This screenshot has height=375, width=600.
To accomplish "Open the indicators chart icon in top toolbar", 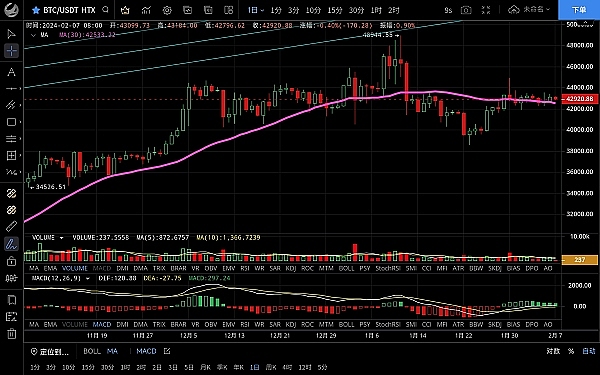I will click(x=146, y=10).
